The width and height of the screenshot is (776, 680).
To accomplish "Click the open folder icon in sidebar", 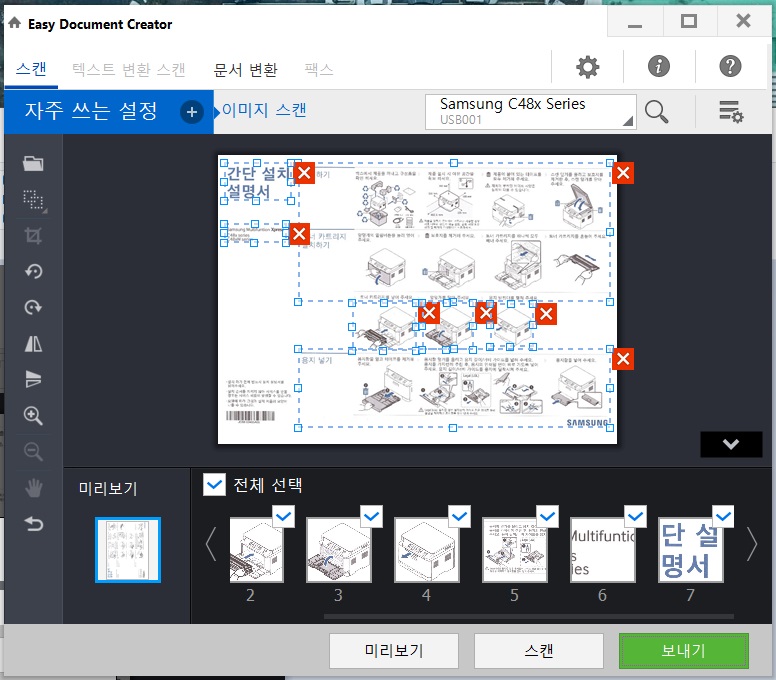I will (x=33, y=163).
